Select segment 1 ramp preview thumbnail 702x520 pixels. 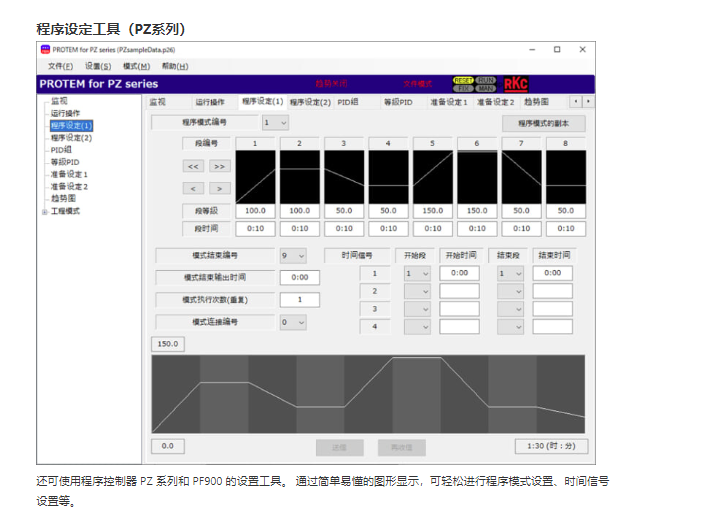coord(255,177)
